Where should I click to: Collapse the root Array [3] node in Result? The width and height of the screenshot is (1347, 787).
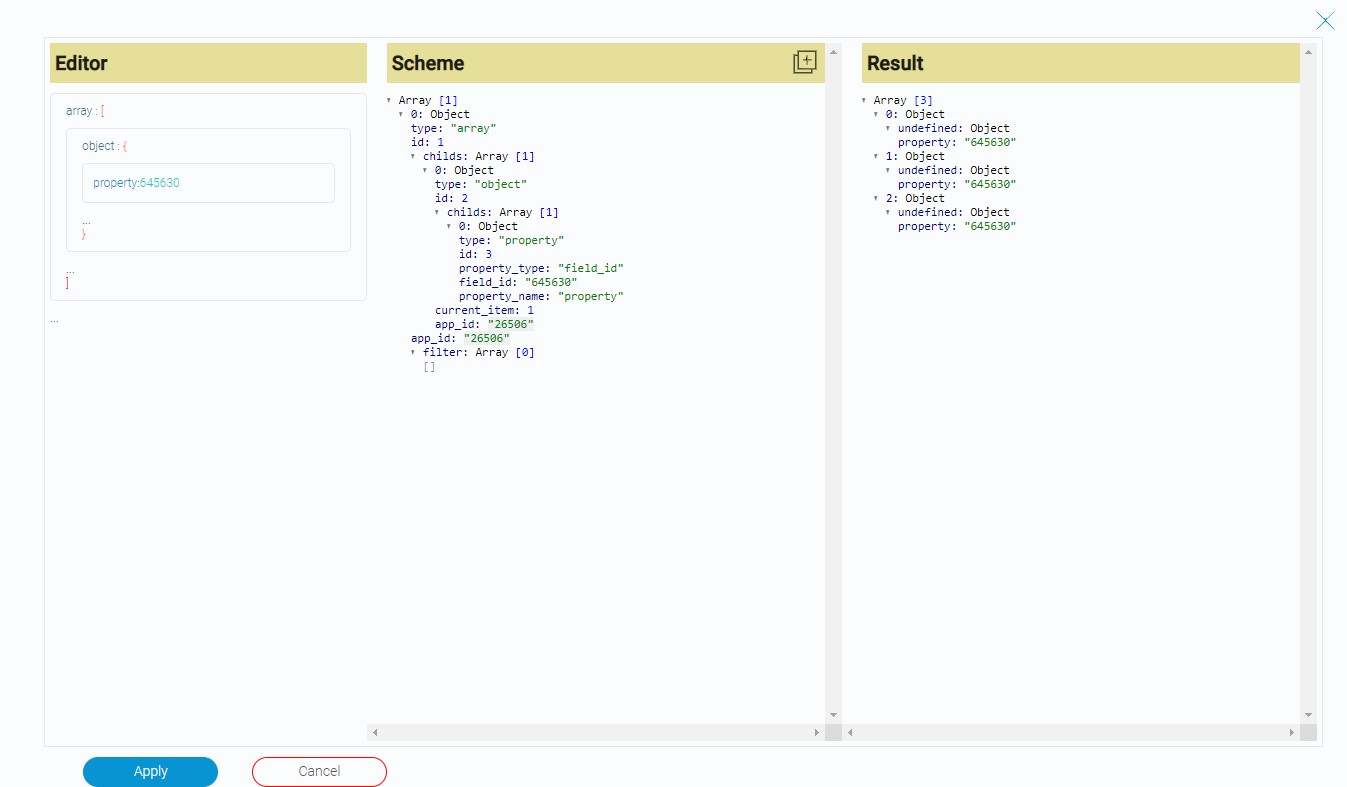click(864, 100)
